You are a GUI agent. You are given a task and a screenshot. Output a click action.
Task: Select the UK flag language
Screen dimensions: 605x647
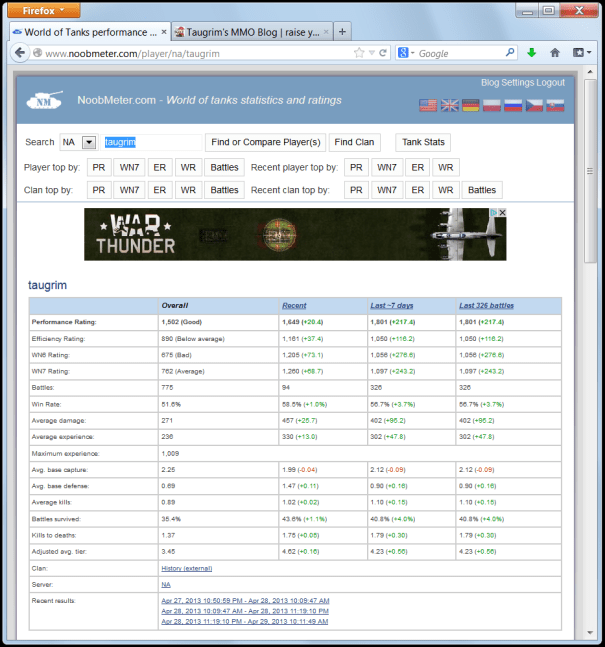click(x=449, y=105)
